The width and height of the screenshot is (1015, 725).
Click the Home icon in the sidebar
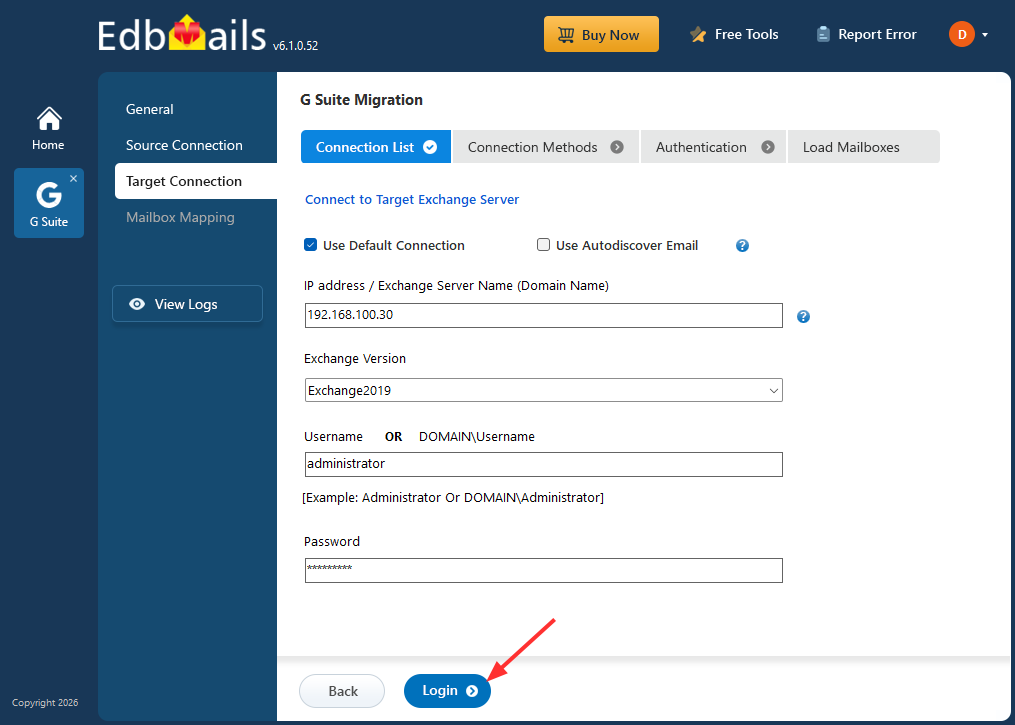pyautogui.click(x=48, y=119)
